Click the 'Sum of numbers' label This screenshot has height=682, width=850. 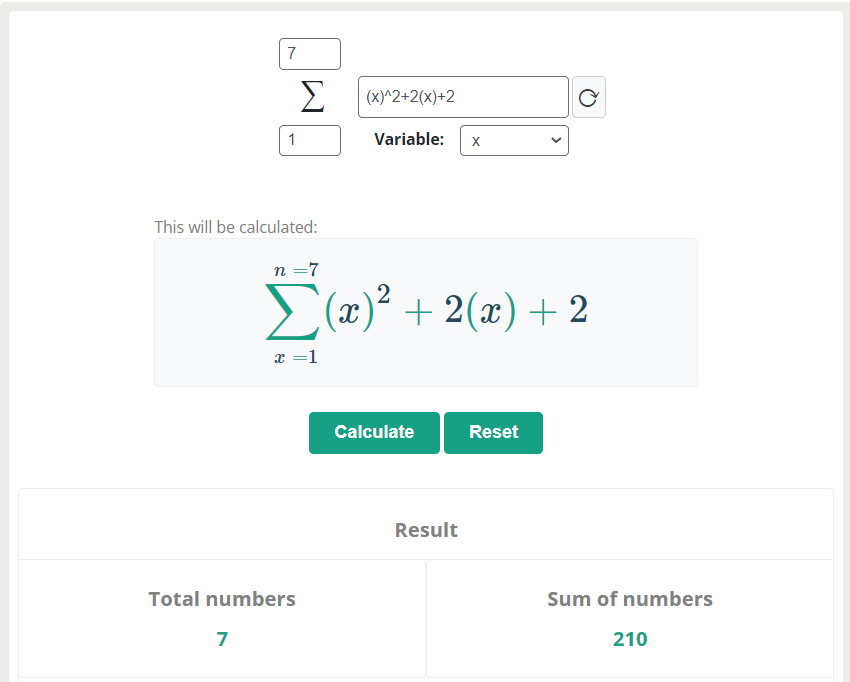click(630, 599)
